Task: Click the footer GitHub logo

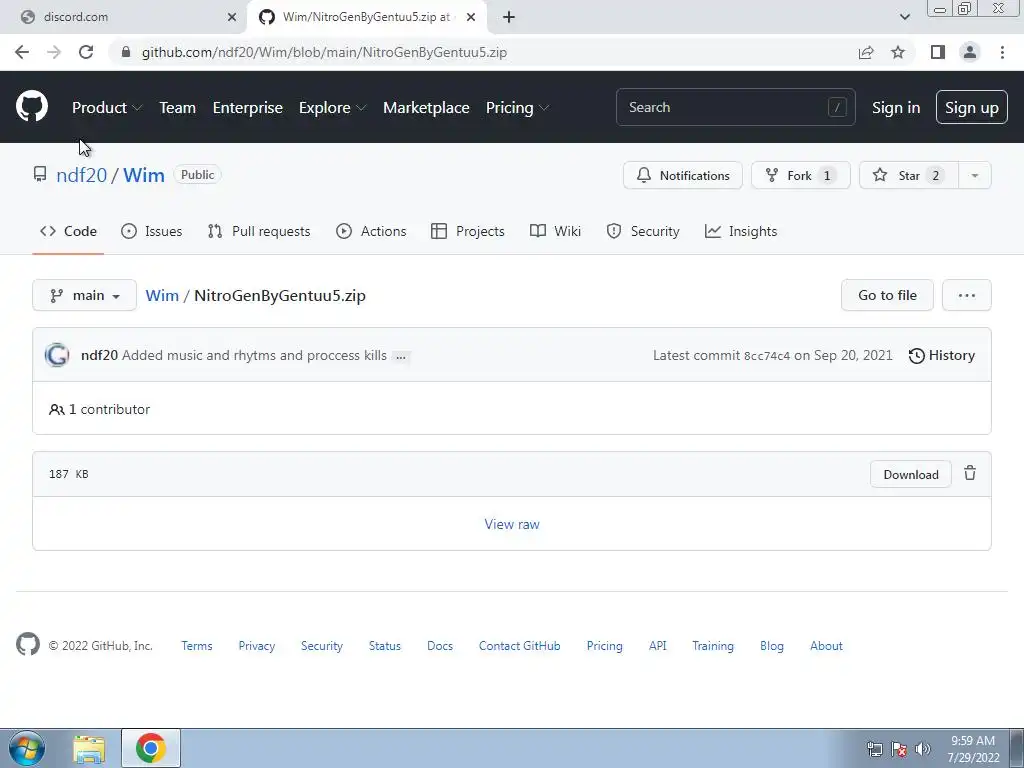Action: [27, 645]
